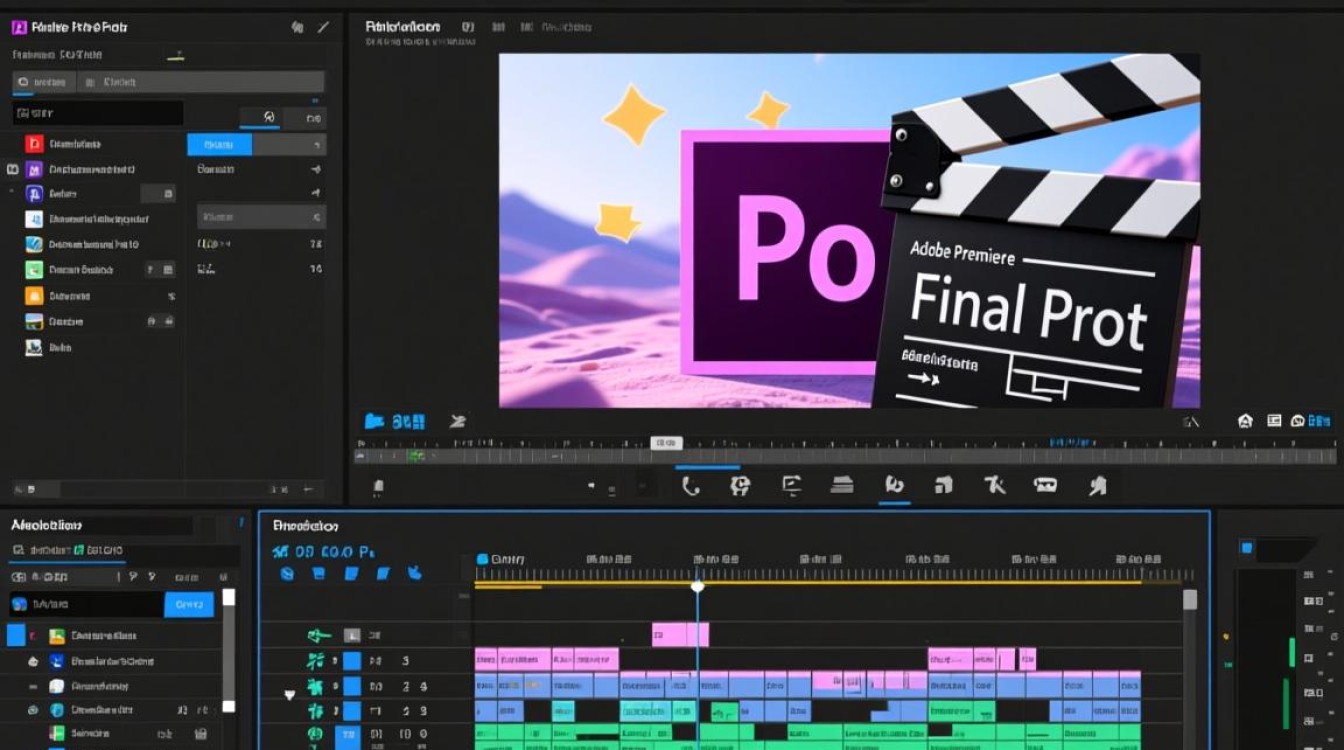Click the white playhead handle on the timeline ruler

[698, 586]
